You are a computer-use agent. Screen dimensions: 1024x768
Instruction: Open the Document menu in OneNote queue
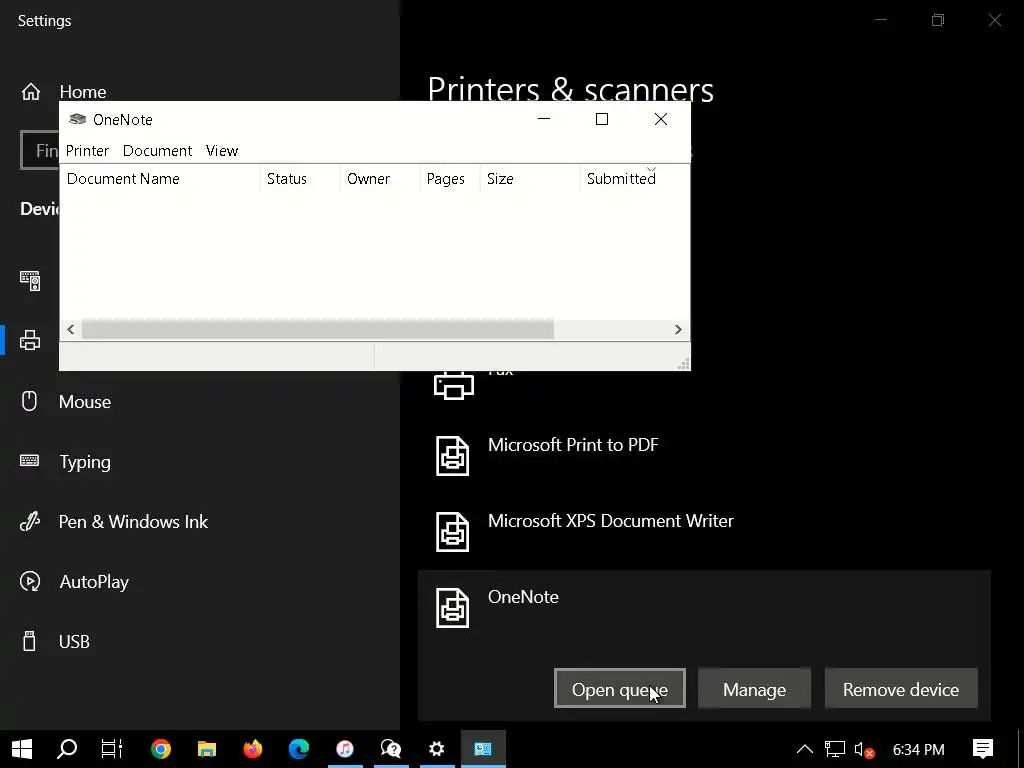pos(157,151)
